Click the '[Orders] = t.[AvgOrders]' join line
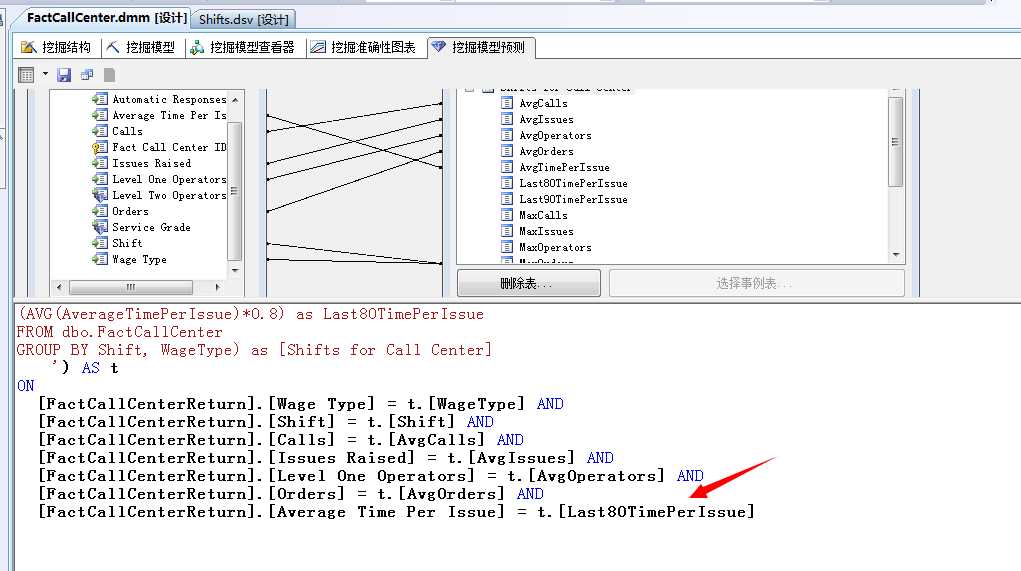 pyautogui.click(x=290, y=494)
